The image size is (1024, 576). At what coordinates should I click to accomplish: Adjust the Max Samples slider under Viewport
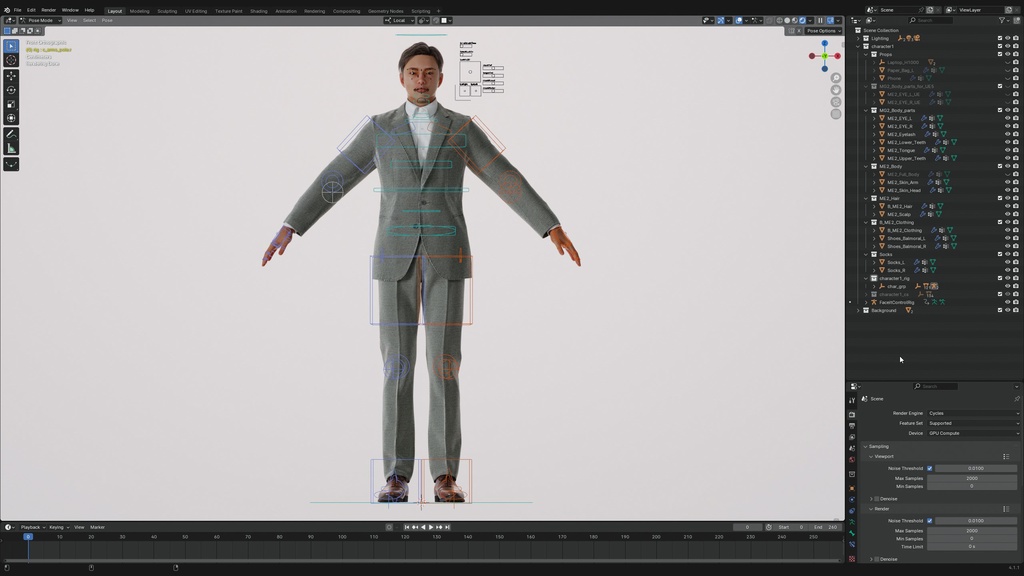point(970,477)
